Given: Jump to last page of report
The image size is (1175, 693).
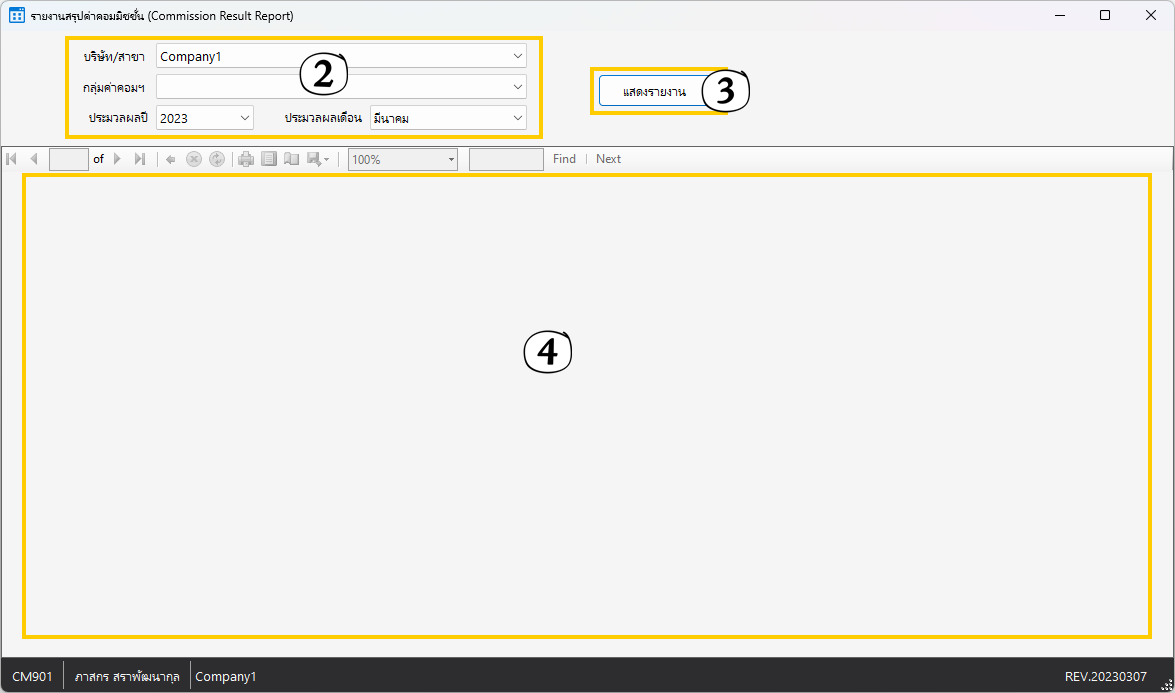Looking at the screenshot, I should pyautogui.click(x=140, y=159).
